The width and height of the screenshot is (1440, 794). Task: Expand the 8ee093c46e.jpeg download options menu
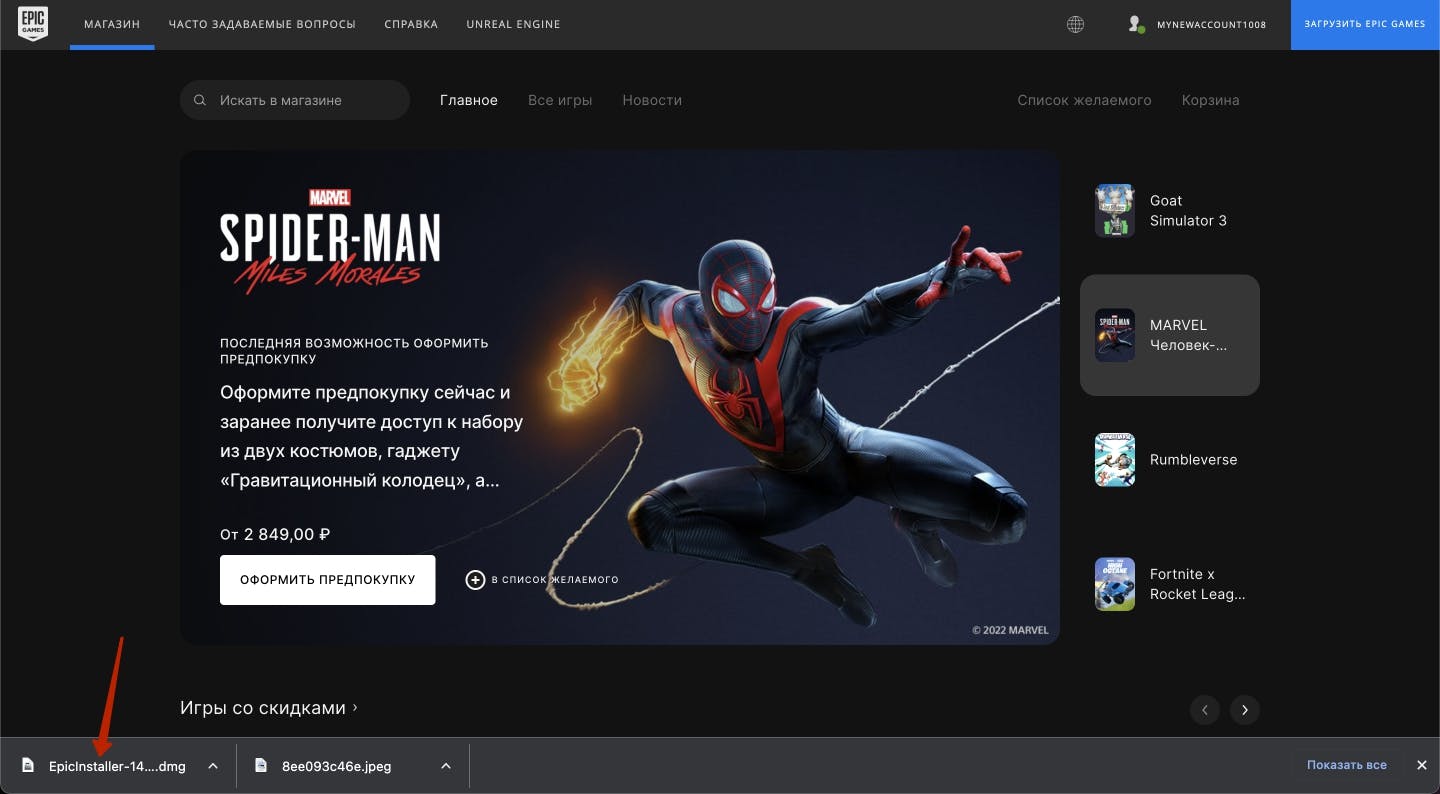coord(446,766)
